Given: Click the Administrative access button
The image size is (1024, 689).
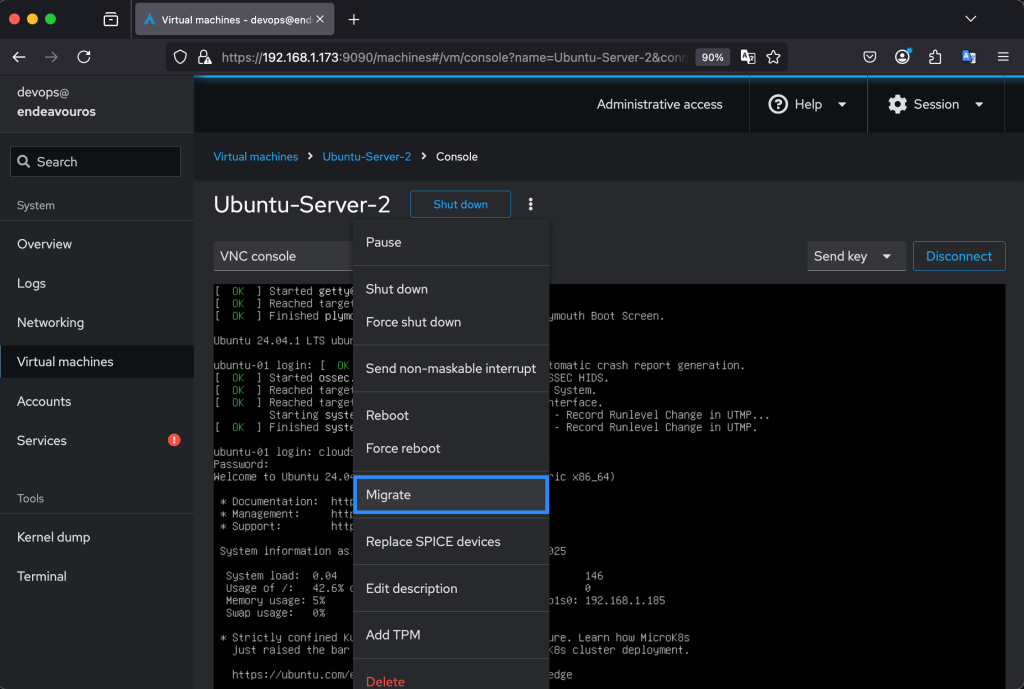Looking at the screenshot, I should click(x=659, y=104).
